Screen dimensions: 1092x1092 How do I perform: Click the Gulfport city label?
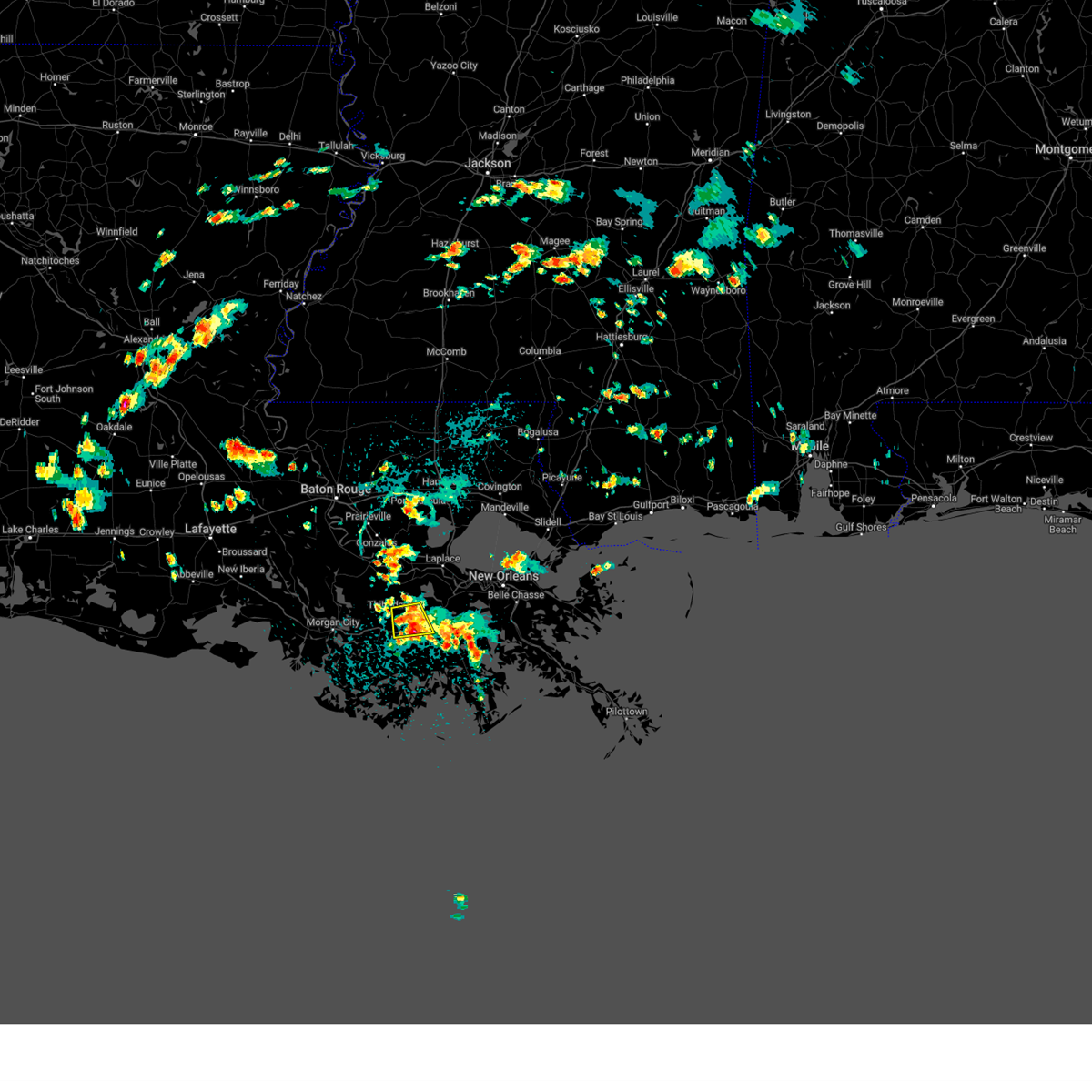tap(651, 505)
